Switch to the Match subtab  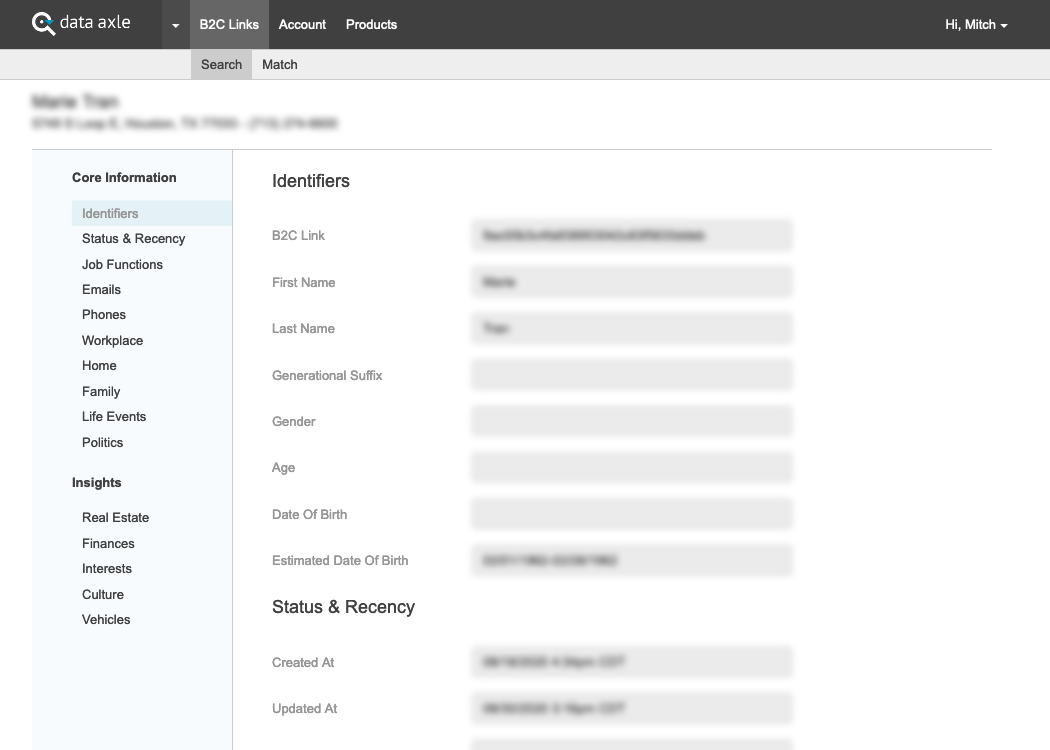pos(280,64)
